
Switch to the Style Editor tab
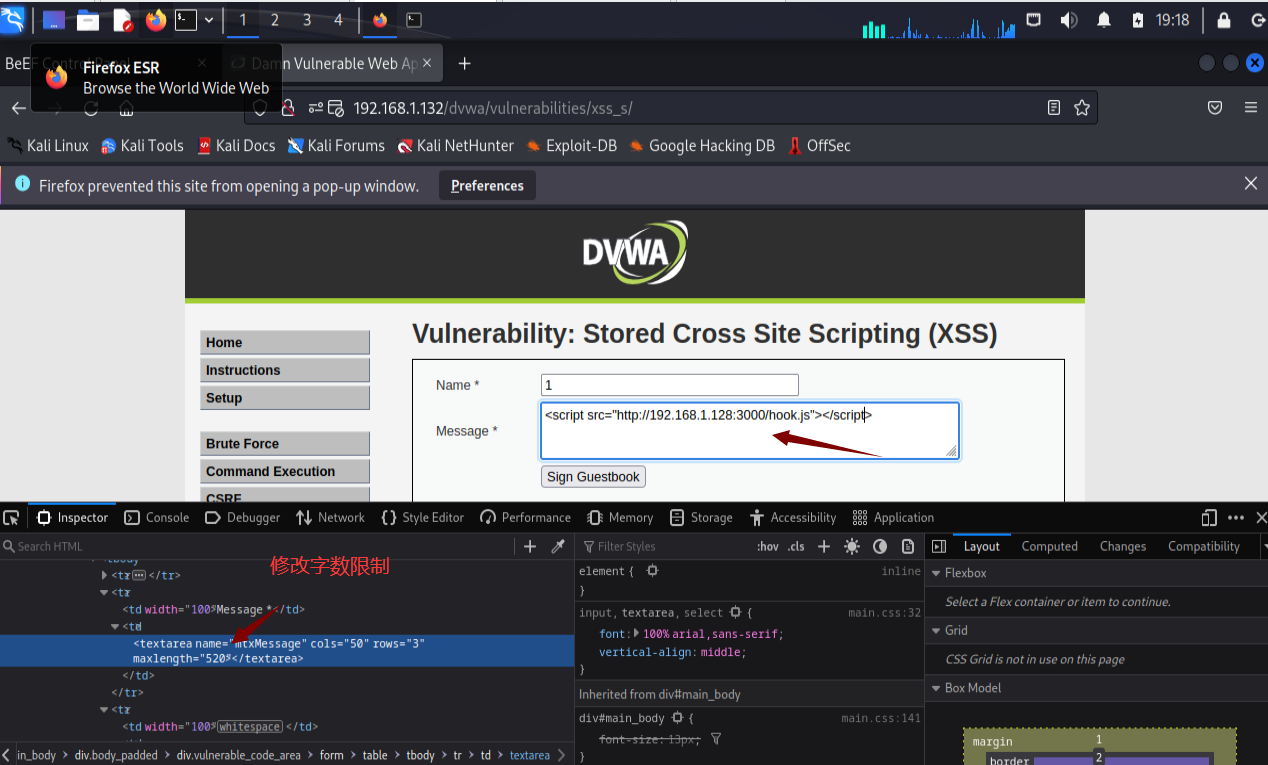(423, 518)
